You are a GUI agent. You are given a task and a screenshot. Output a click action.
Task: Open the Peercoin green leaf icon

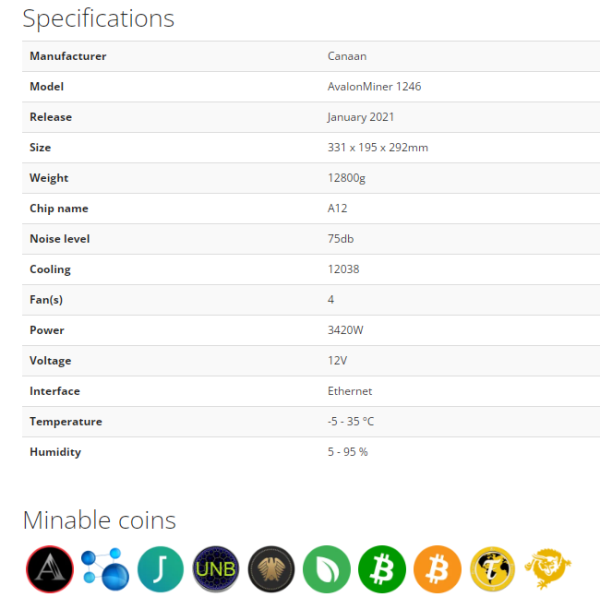(327, 569)
